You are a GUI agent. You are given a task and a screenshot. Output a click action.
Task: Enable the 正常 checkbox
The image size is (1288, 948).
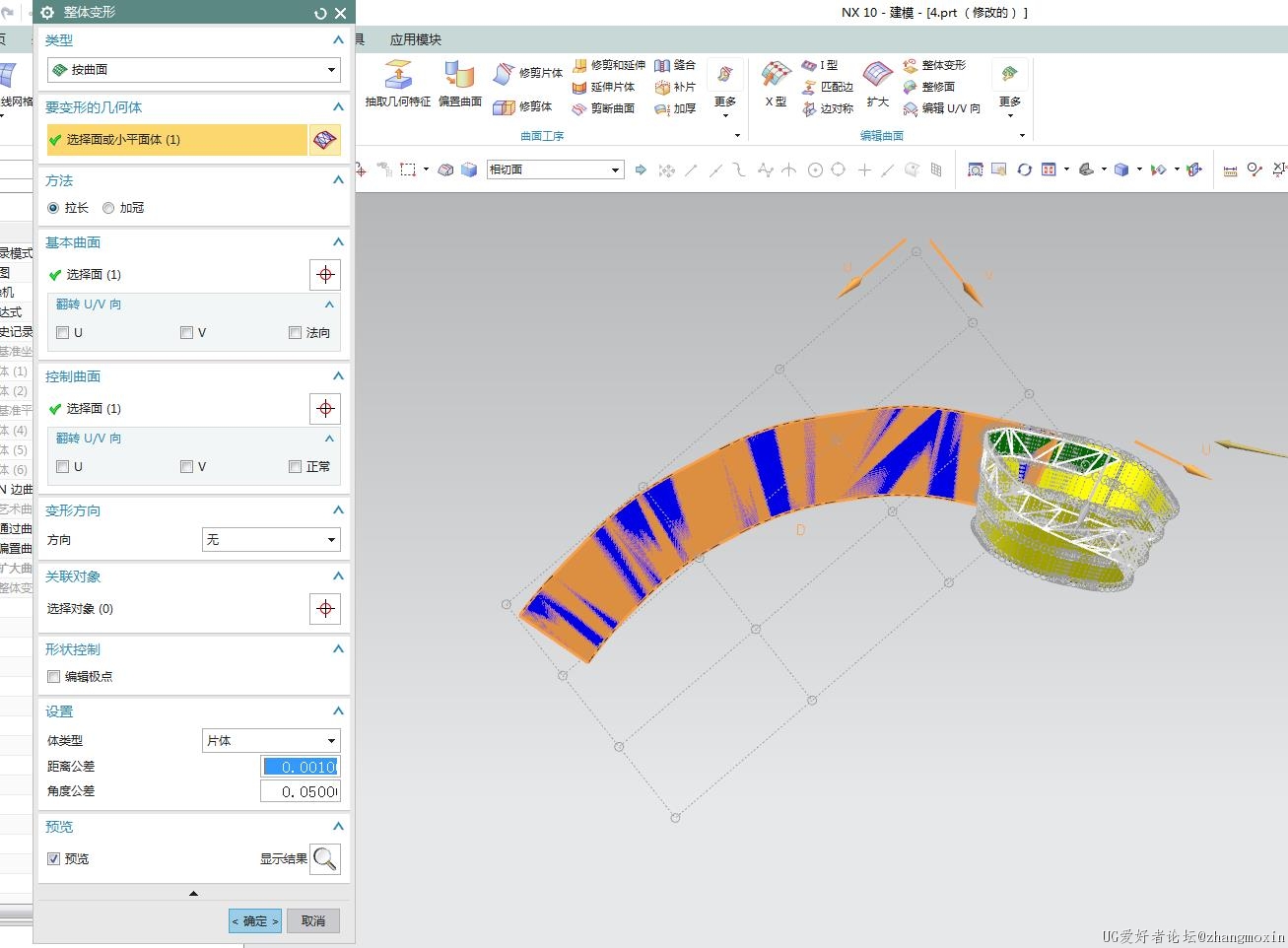(295, 467)
